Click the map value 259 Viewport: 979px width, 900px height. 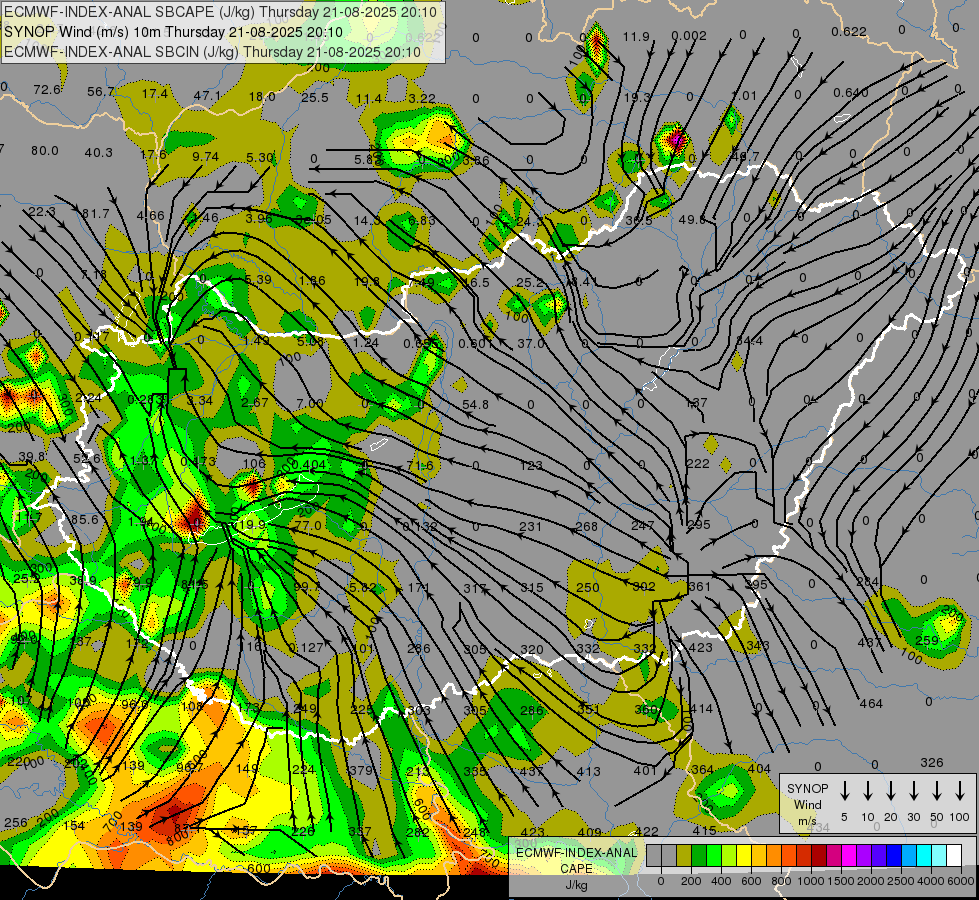tap(927, 640)
